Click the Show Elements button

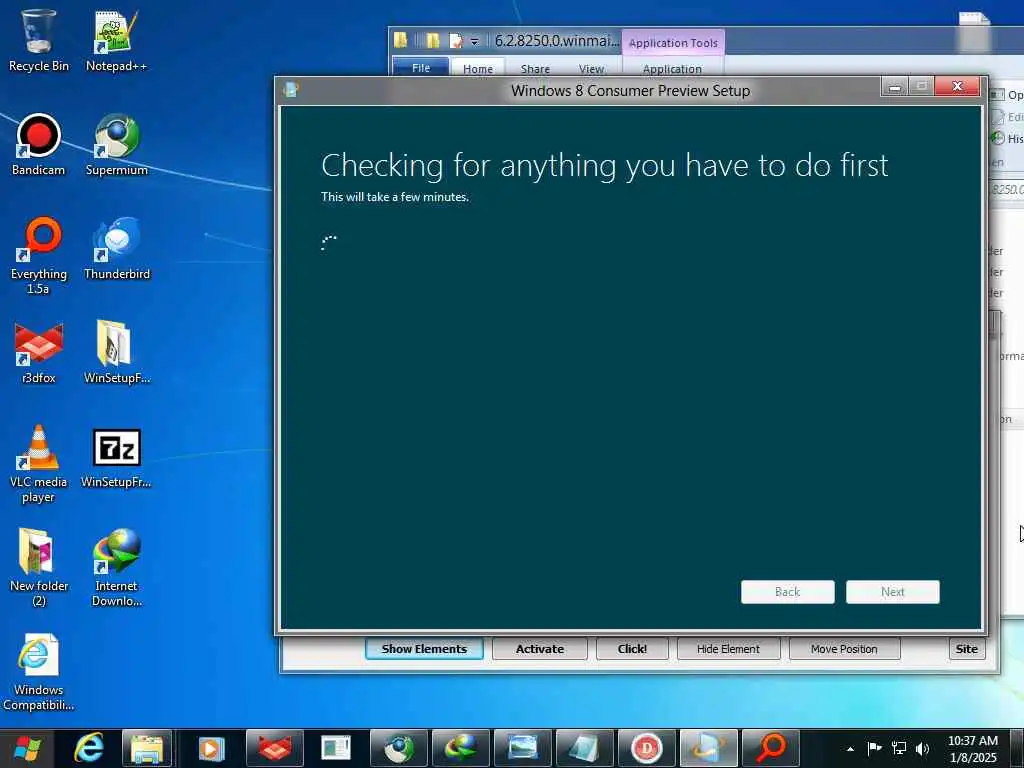(424, 648)
